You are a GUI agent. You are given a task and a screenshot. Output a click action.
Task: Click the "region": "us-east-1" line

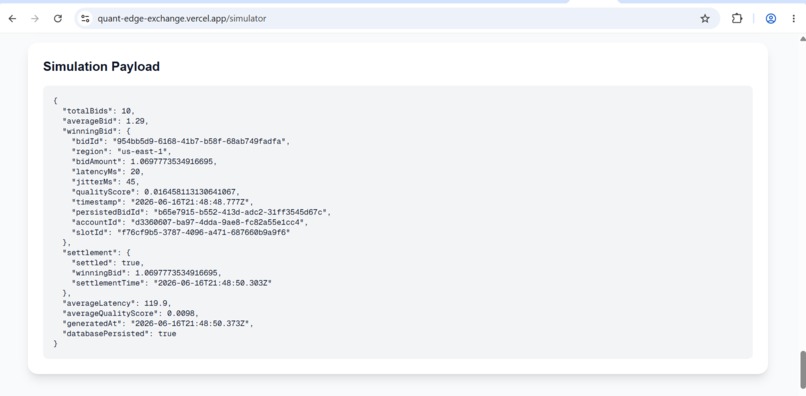pyautogui.click(x=121, y=152)
